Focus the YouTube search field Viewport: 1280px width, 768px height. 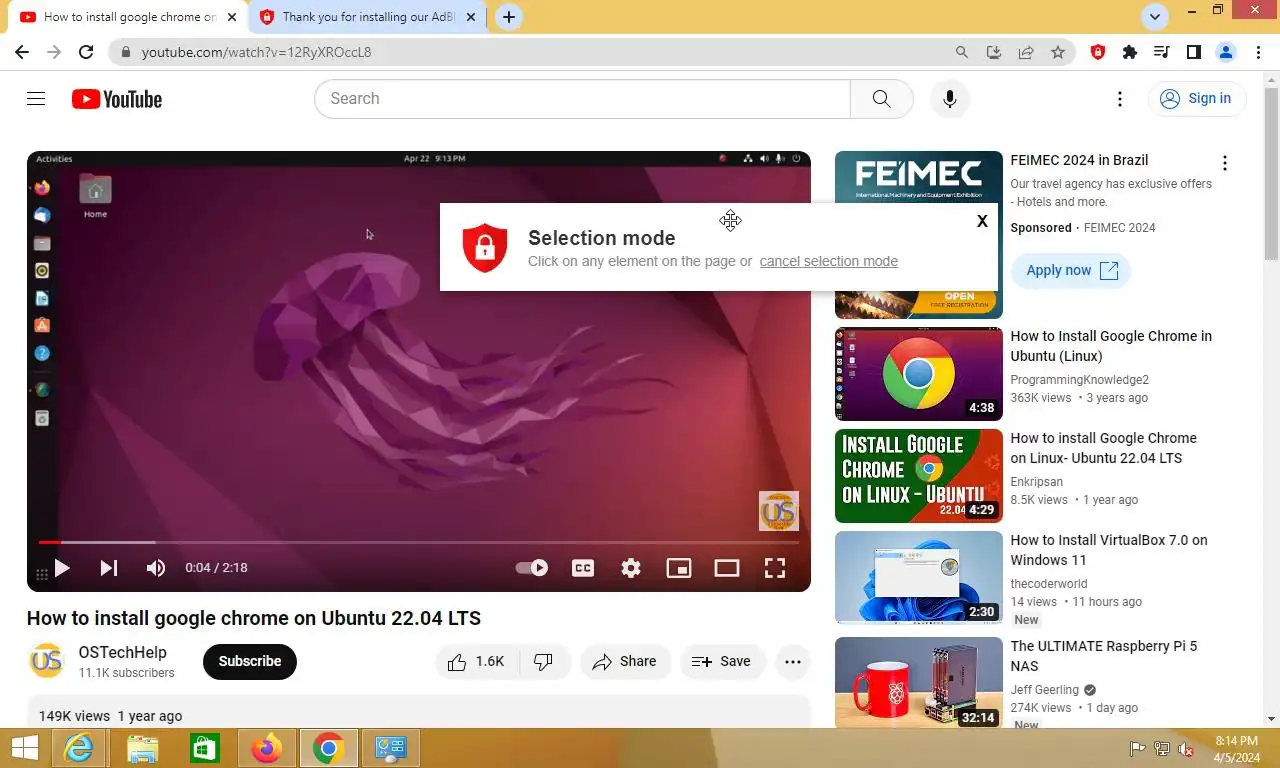click(582, 98)
